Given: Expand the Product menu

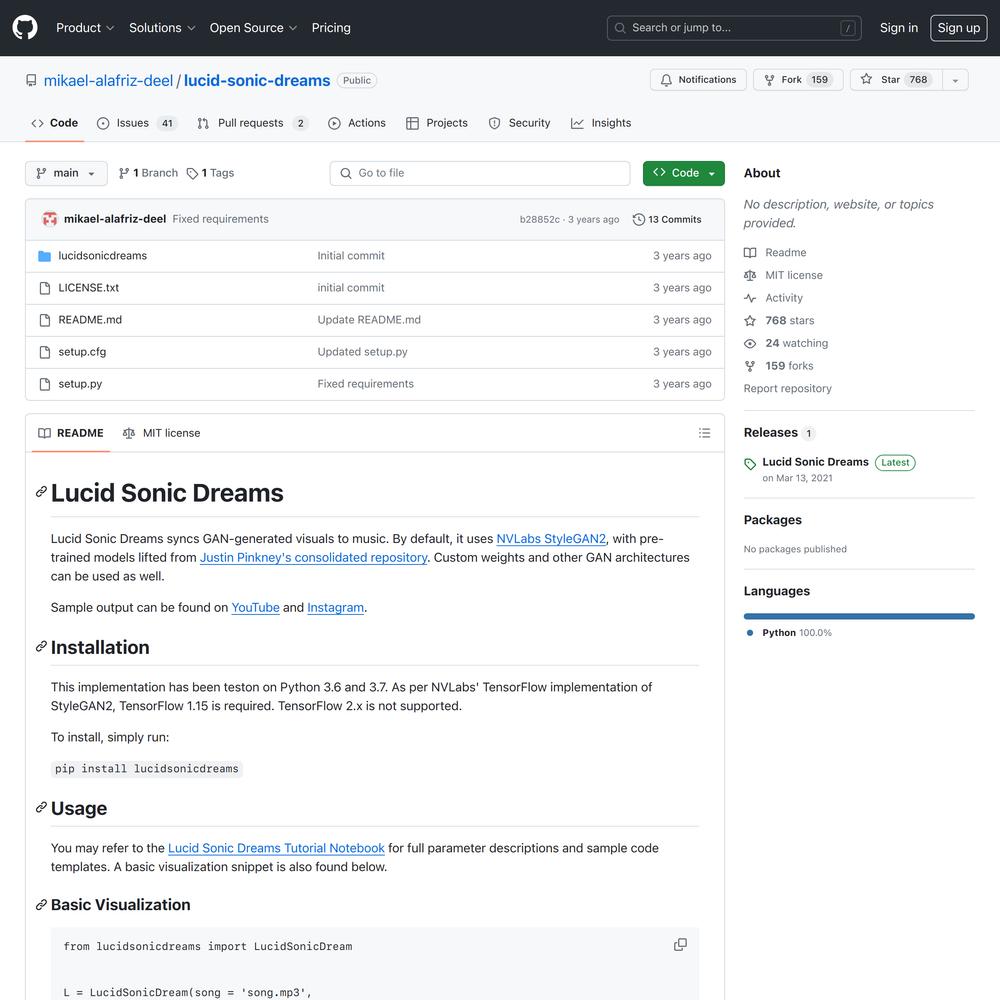Looking at the screenshot, I should (x=85, y=28).
